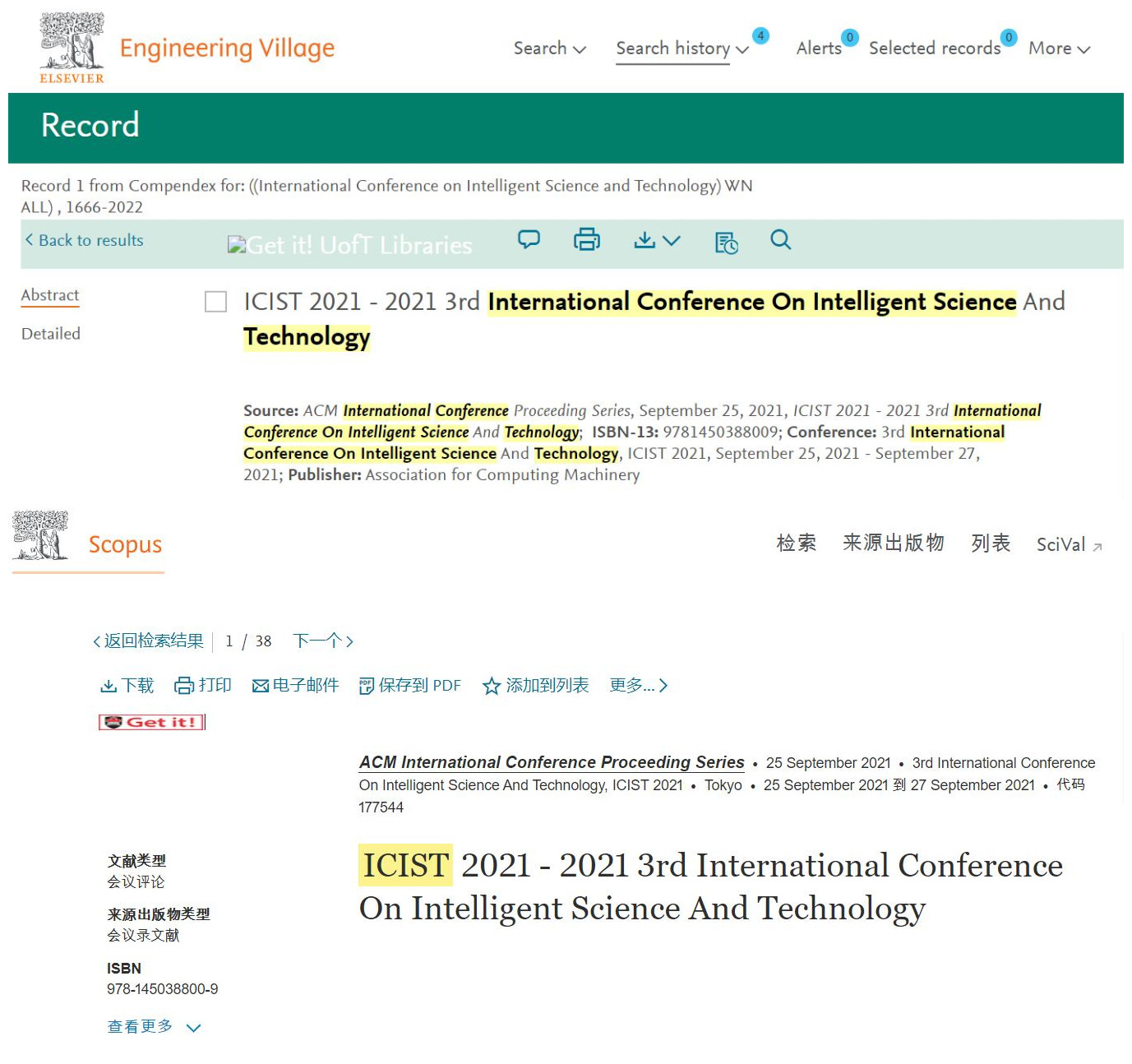Expand the More menu in the header

[x=1060, y=49]
